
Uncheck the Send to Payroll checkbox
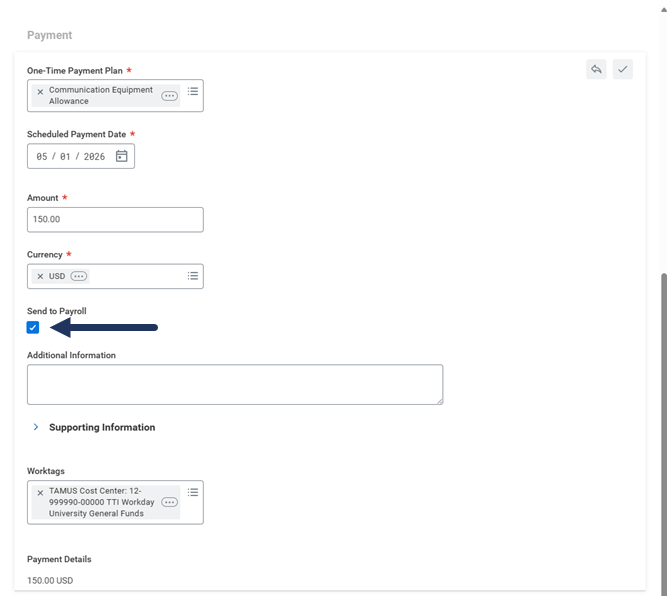pos(33,327)
